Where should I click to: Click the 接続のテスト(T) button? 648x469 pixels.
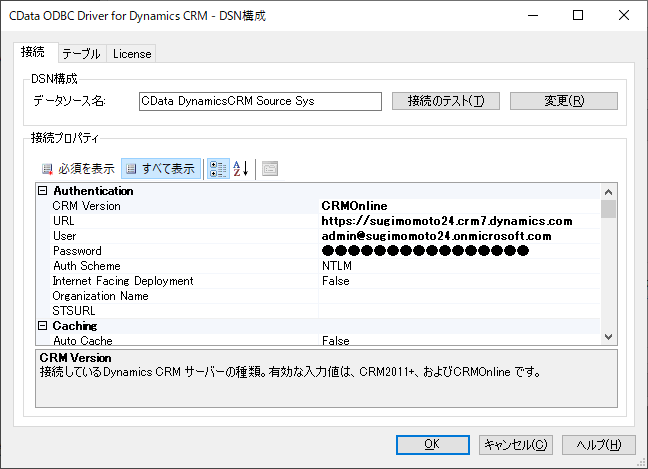coord(446,101)
